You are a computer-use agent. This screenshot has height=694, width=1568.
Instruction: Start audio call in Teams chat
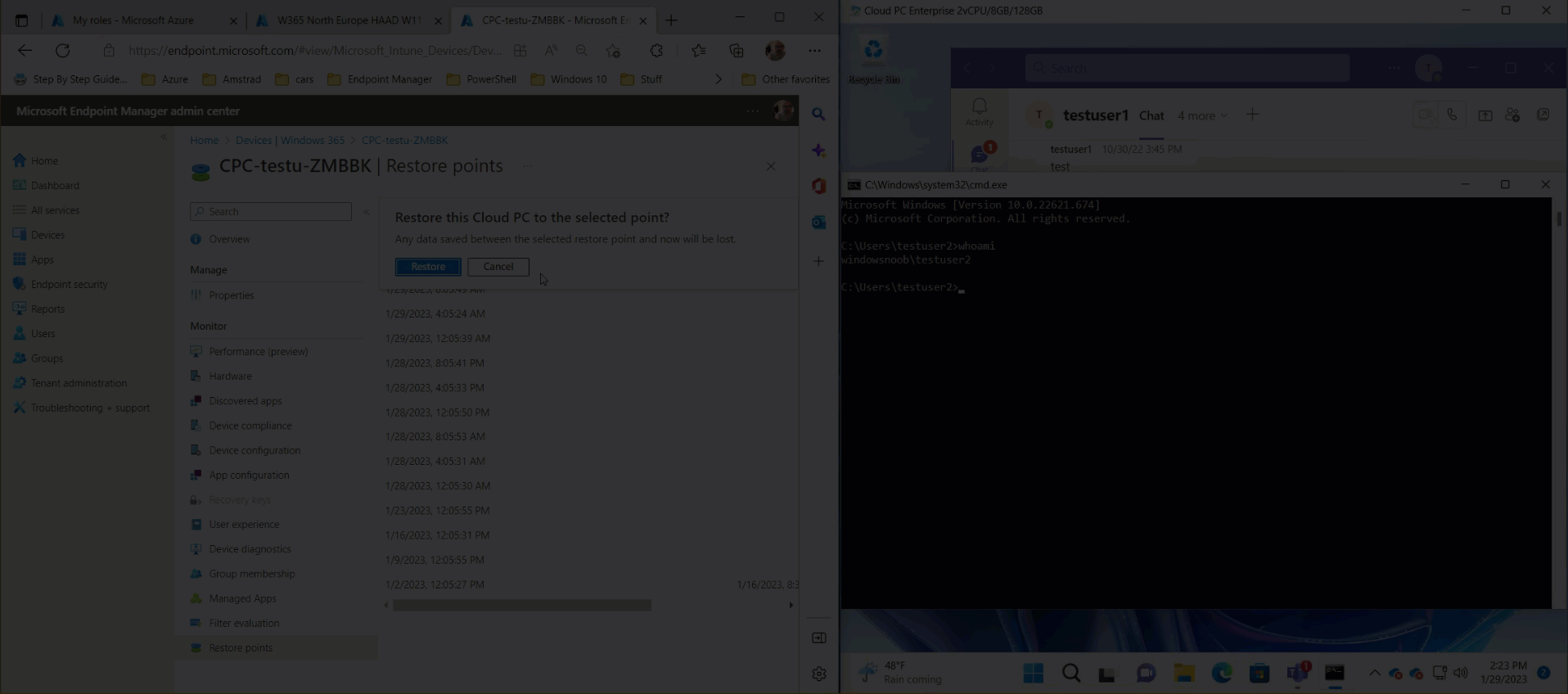coord(1452,115)
